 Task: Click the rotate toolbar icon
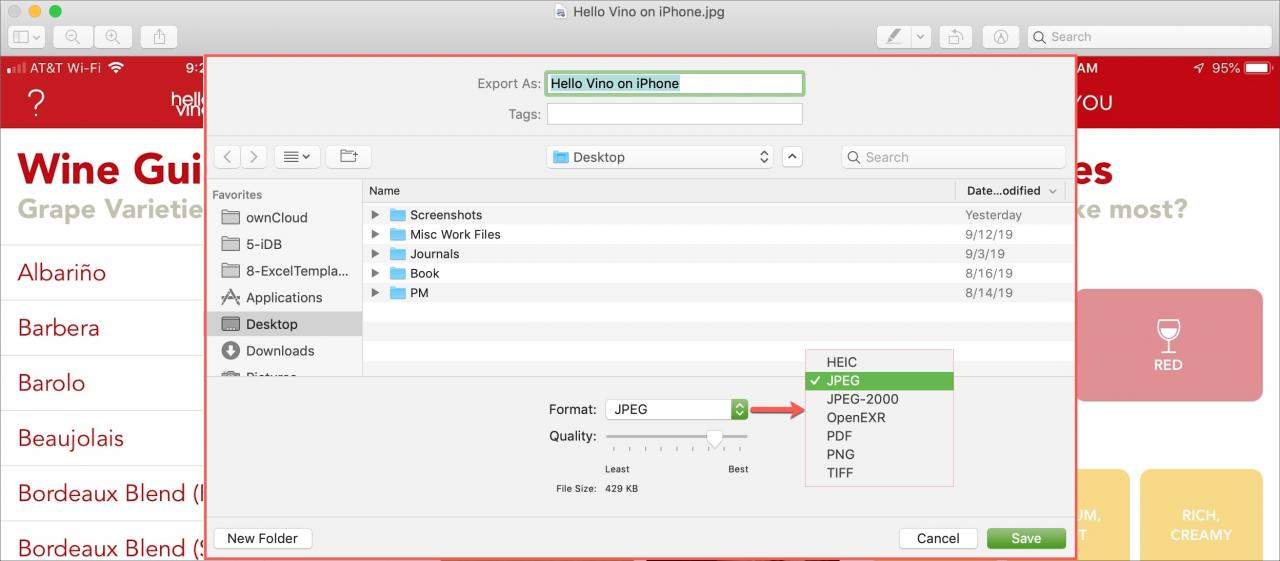954,37
